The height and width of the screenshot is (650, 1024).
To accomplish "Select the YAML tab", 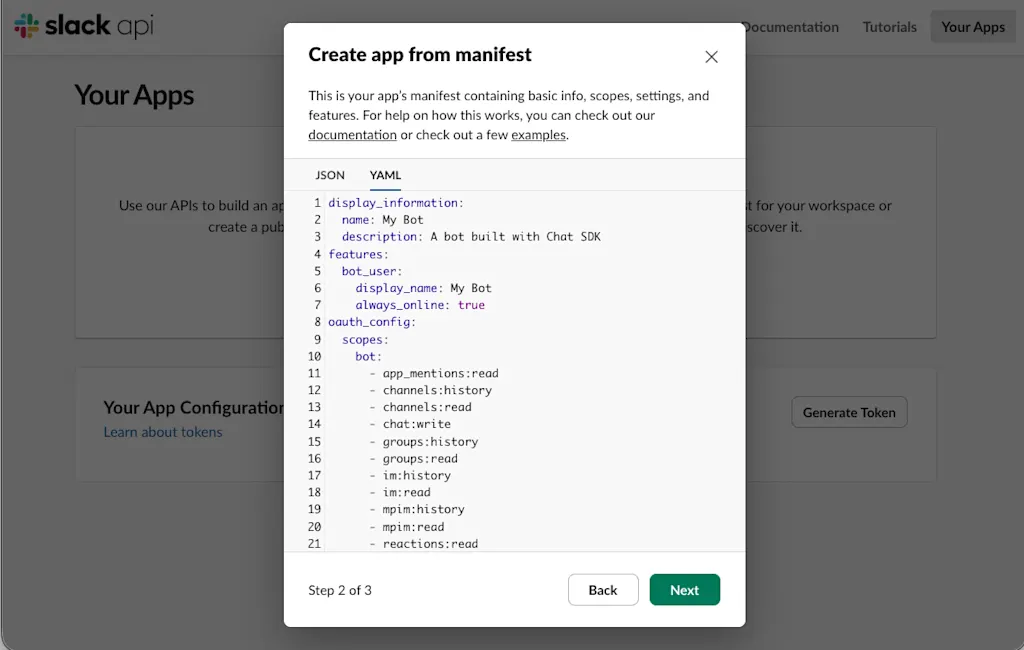I will pyautogui.click(x=385, y=175).
